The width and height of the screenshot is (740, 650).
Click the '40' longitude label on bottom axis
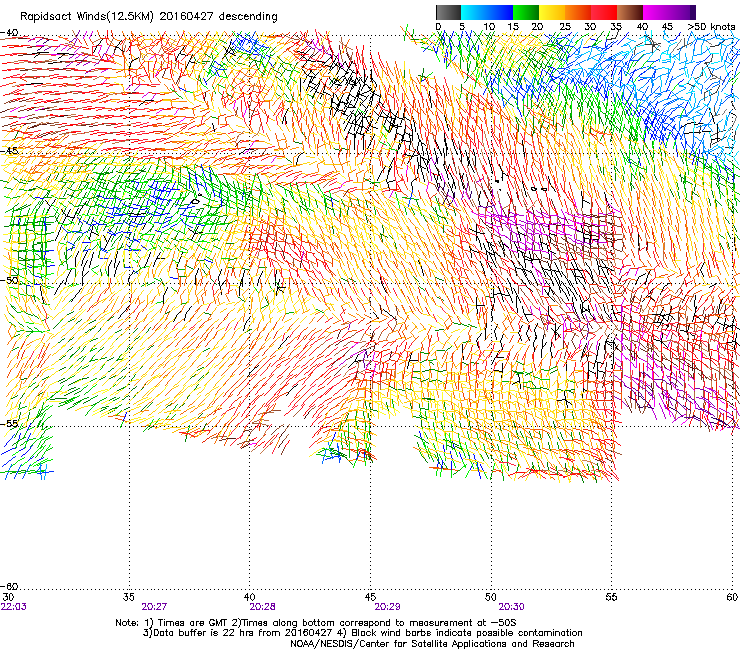tap(250, 597)
